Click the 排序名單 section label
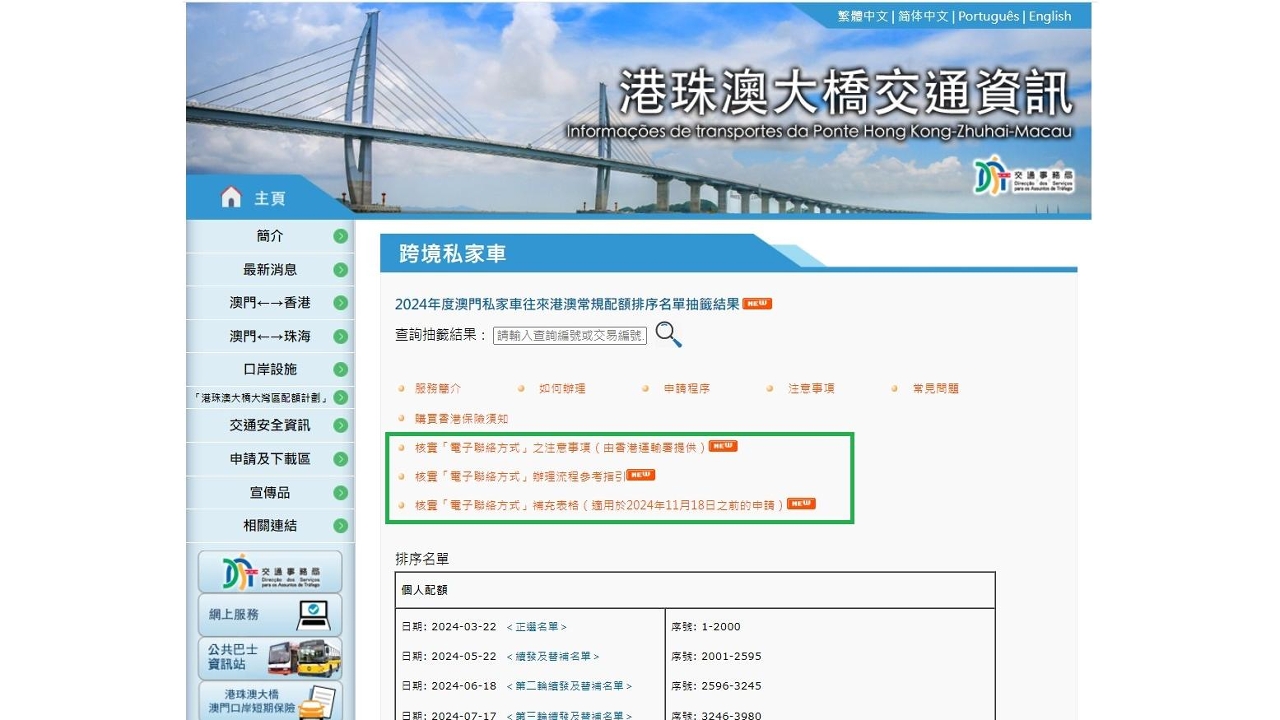The width and height of the screenshot is (1280, 720). coord(422,559)
